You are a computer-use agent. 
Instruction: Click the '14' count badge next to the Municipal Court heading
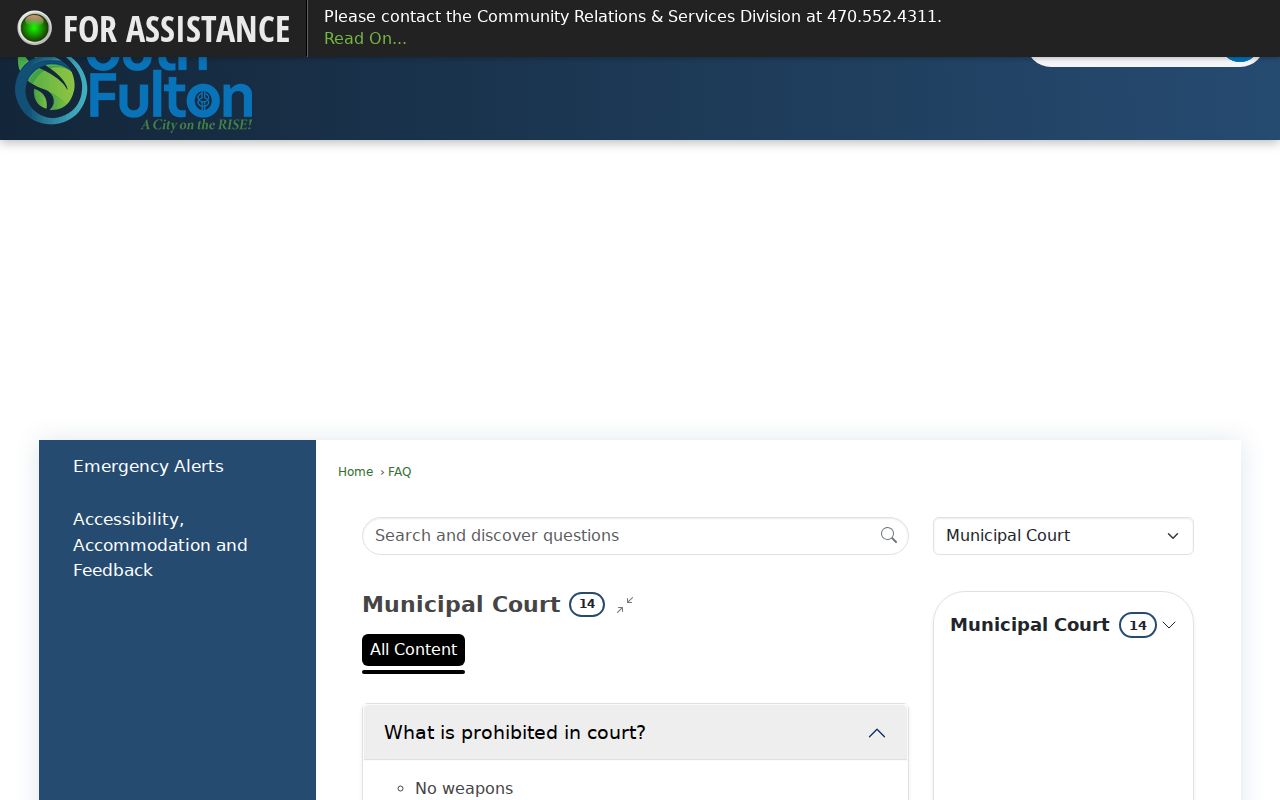pyautogui.click(x=587, y=604)
